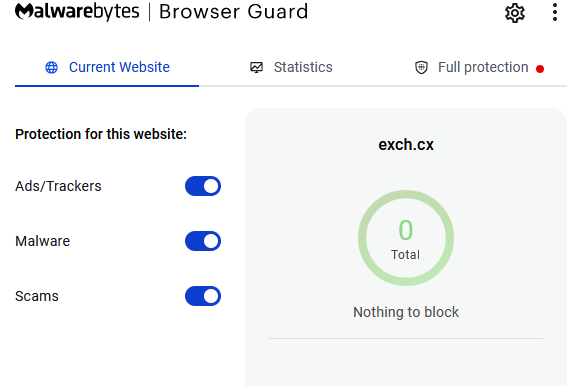Image resolution: width=578 pixels, height=386 pixels.
Task: Open the Statistics tab
Action: [x=291, y=67]
